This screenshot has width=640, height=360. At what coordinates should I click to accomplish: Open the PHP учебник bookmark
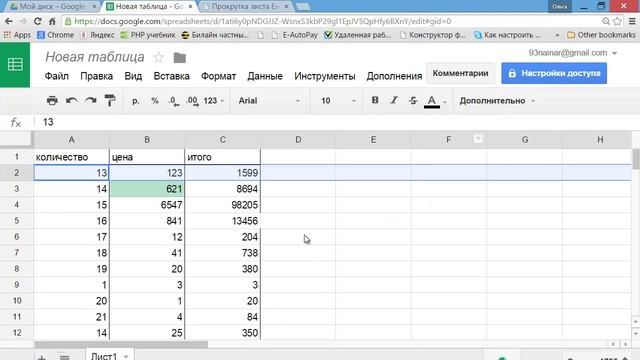148,35
